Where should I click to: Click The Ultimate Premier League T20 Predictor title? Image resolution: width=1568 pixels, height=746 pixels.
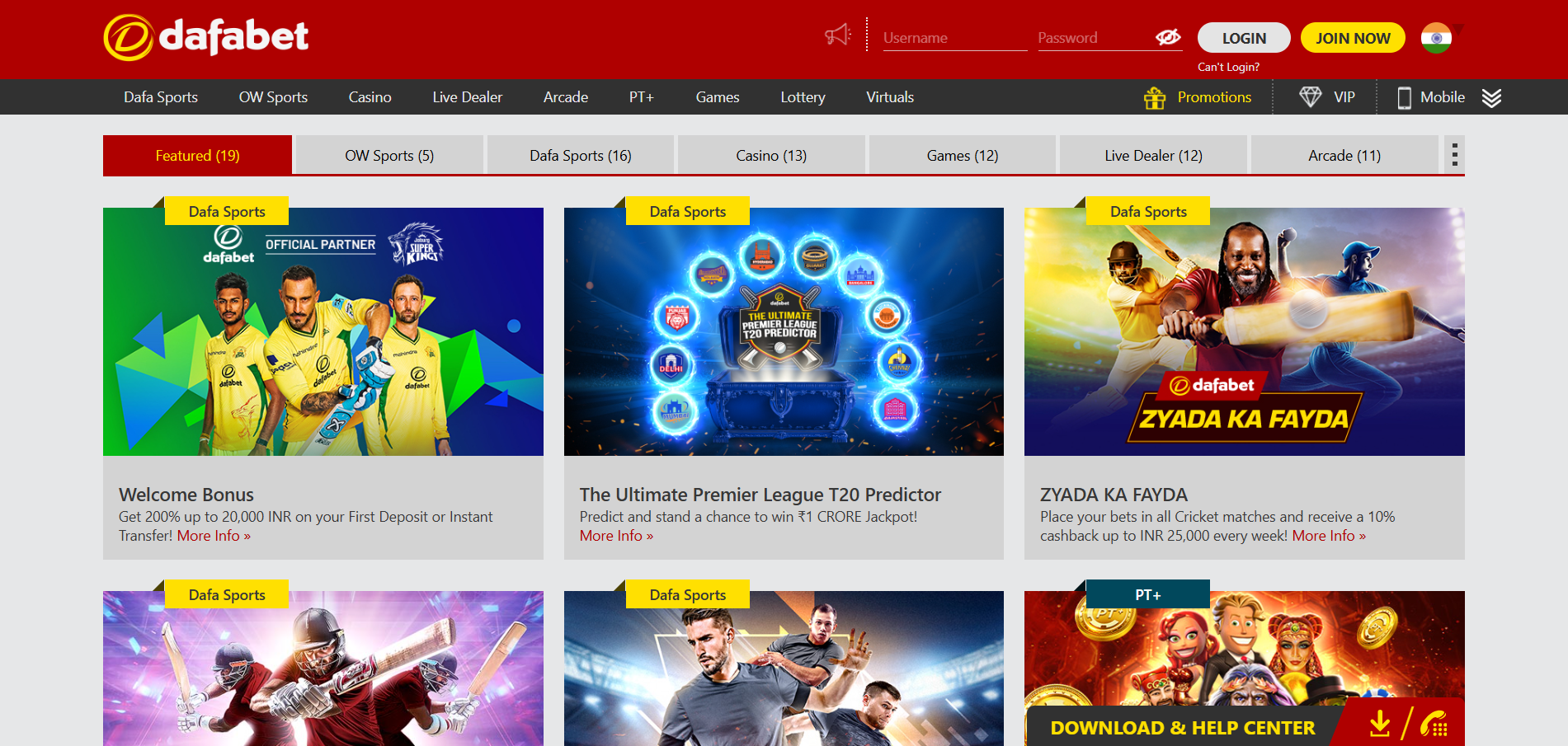pyautogui.click(x=760, y=495)
